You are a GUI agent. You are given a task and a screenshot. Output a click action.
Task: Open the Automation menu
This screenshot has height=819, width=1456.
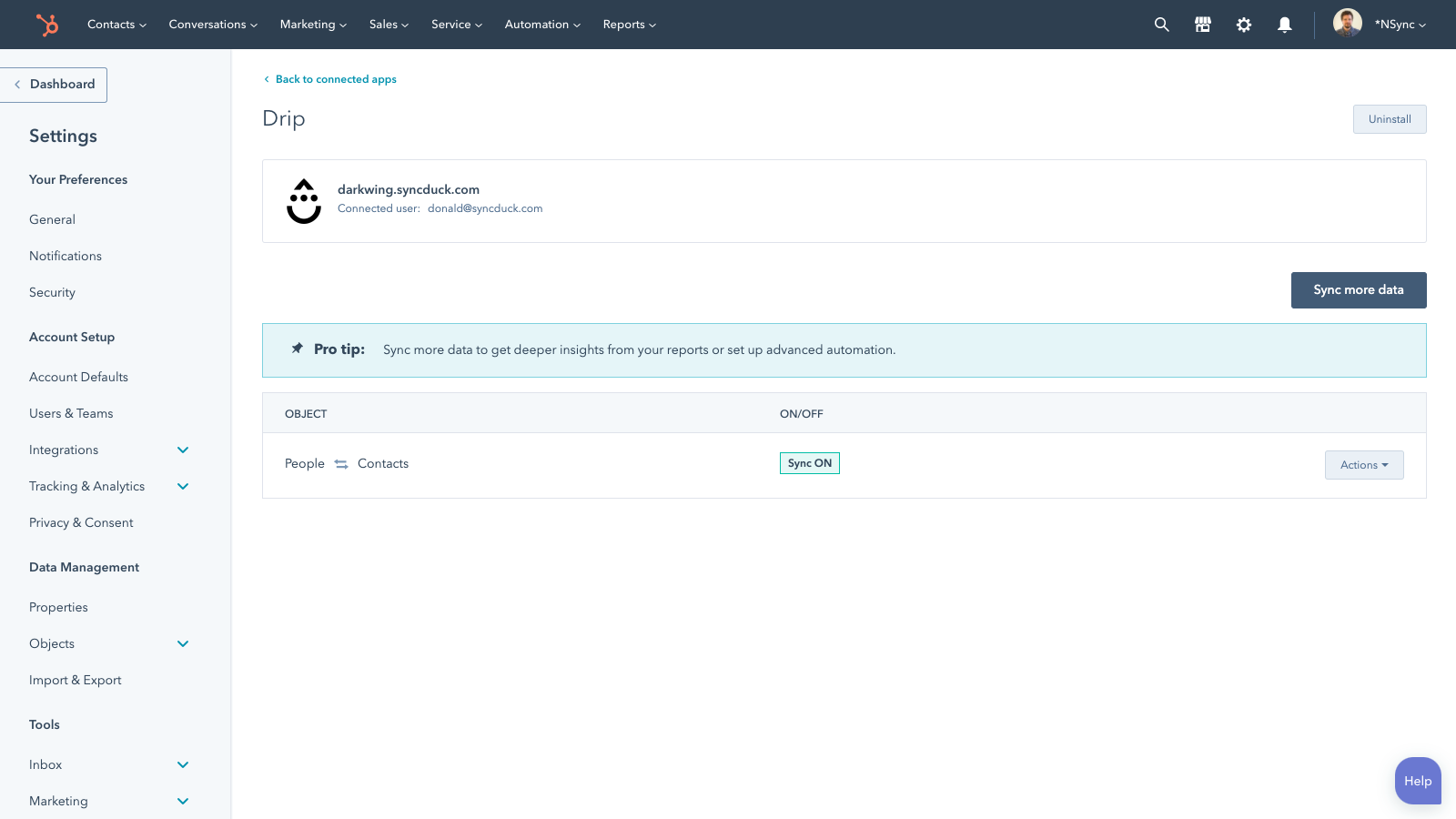tap(541, 25)
